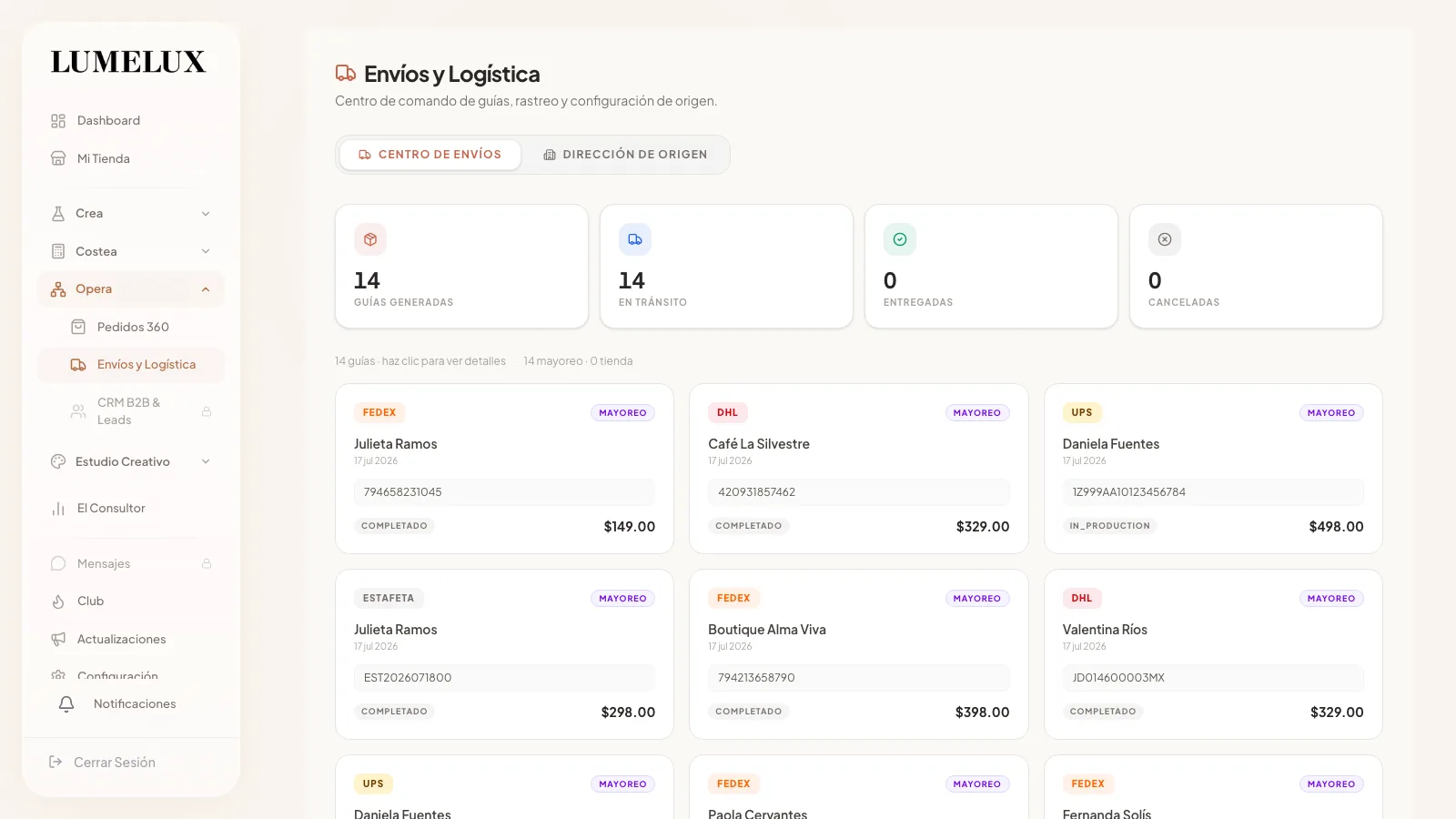Click the Actualizaciones megaphone icon
The width and height of the screenshot is (1456, 819).
[58, 640]
